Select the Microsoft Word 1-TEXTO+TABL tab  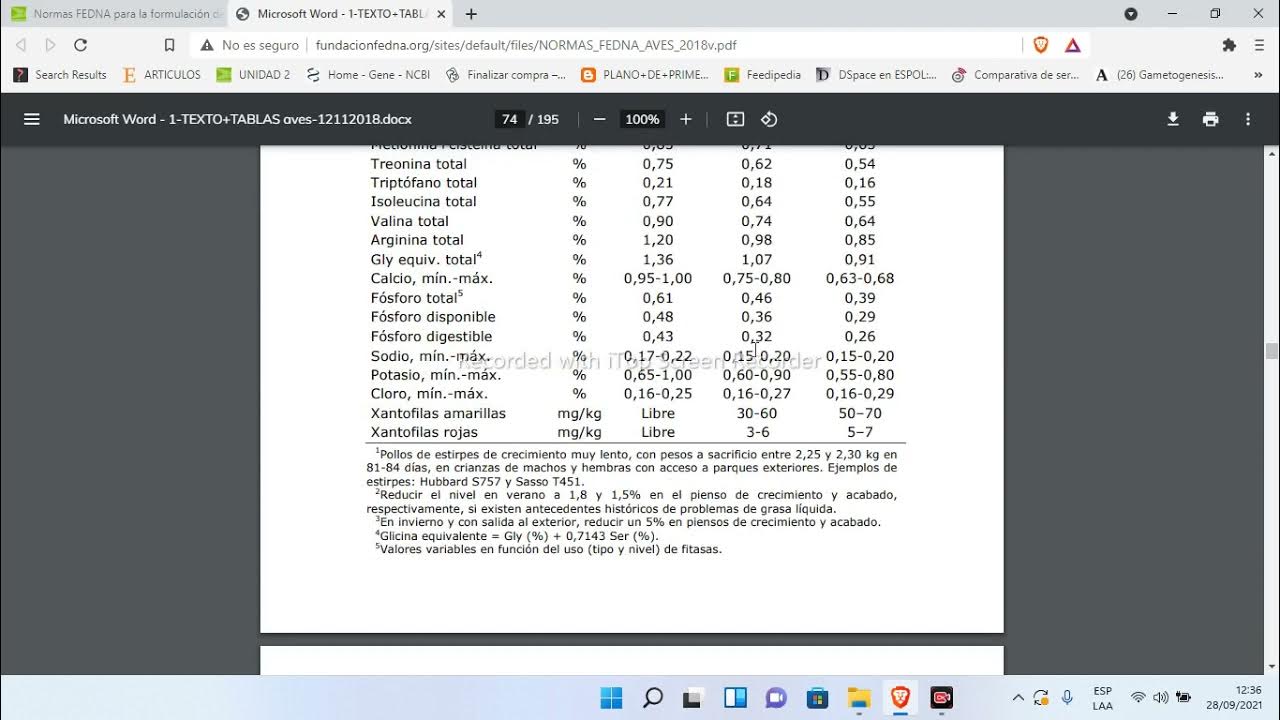click(341, 14)
